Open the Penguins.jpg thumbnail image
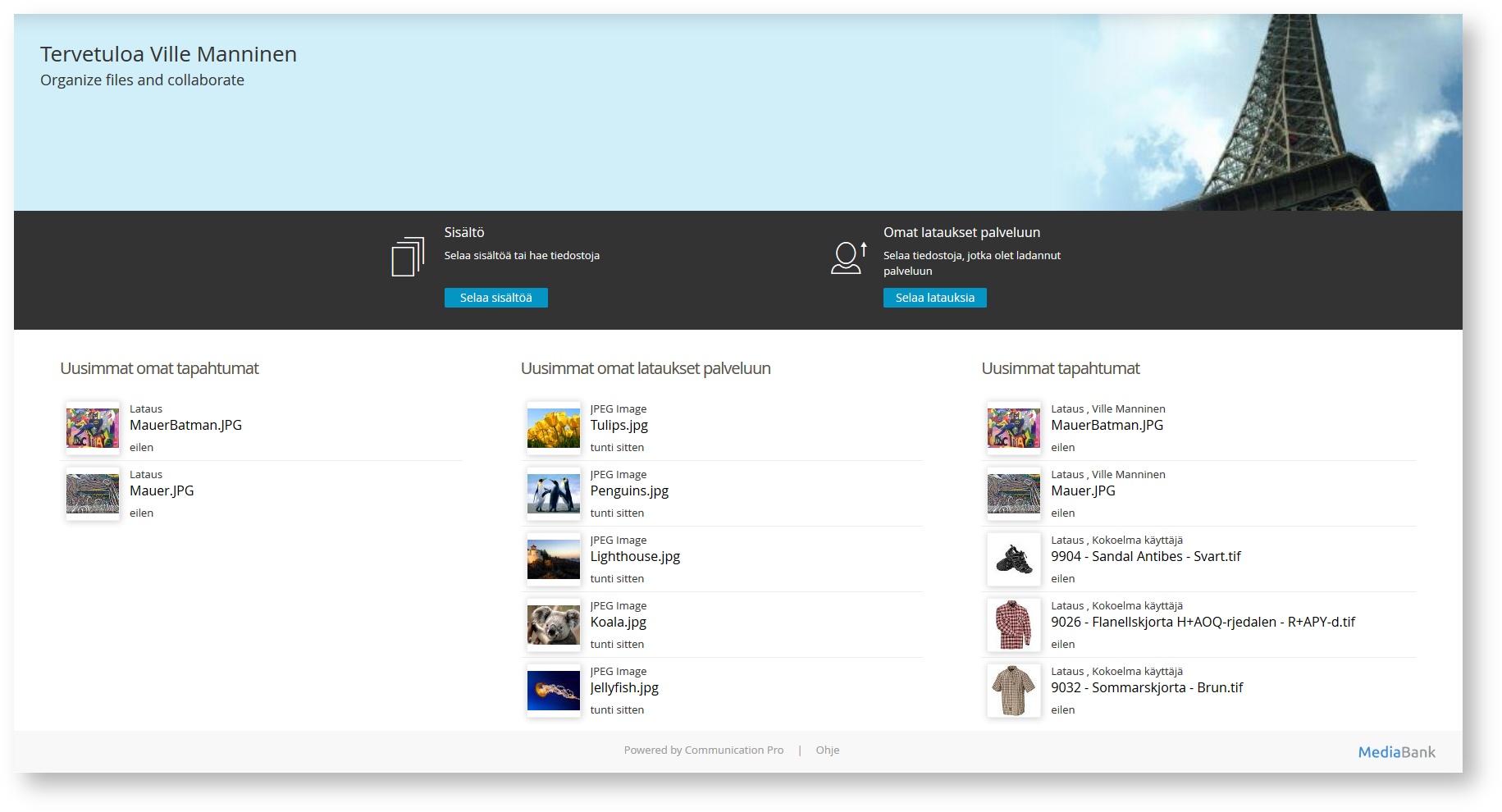This screenshot has height=812, width=1502. click(553, 494)
